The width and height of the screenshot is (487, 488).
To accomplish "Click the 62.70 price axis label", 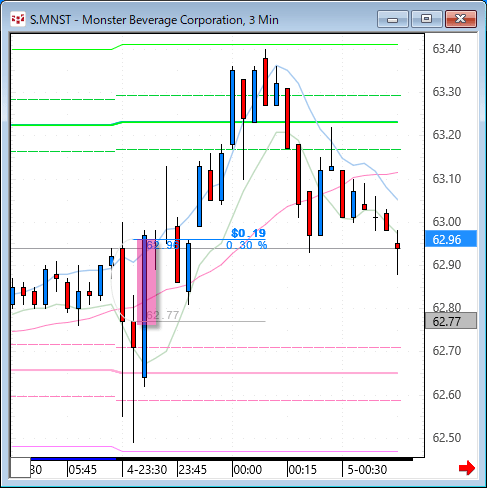I will pos(447,351).
